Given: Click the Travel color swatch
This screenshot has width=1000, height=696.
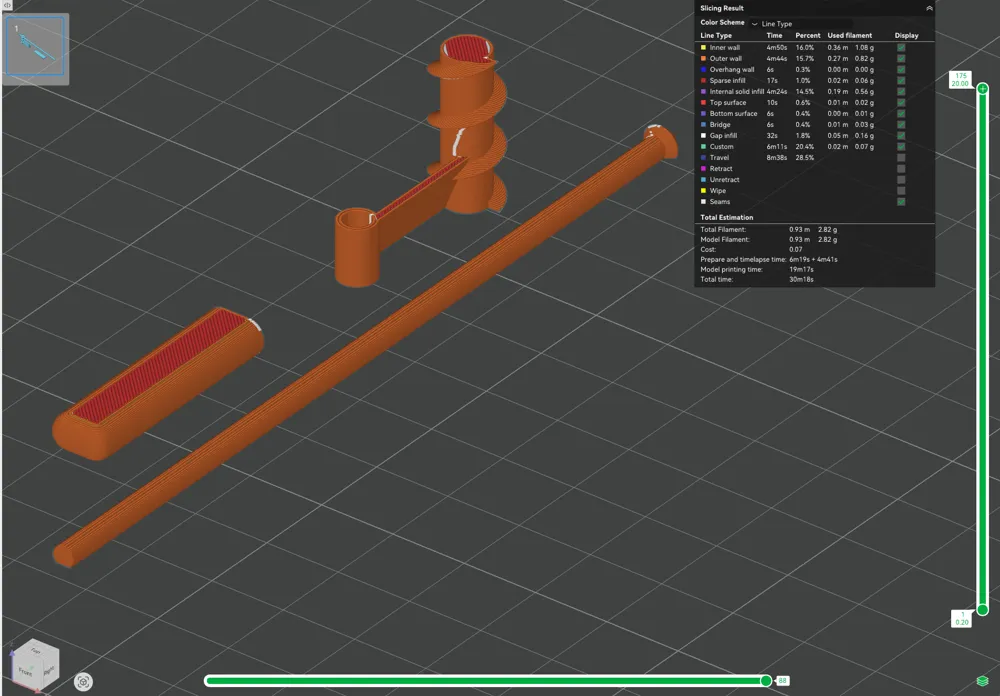Looking at the screenshot, I should coord(703,158).
